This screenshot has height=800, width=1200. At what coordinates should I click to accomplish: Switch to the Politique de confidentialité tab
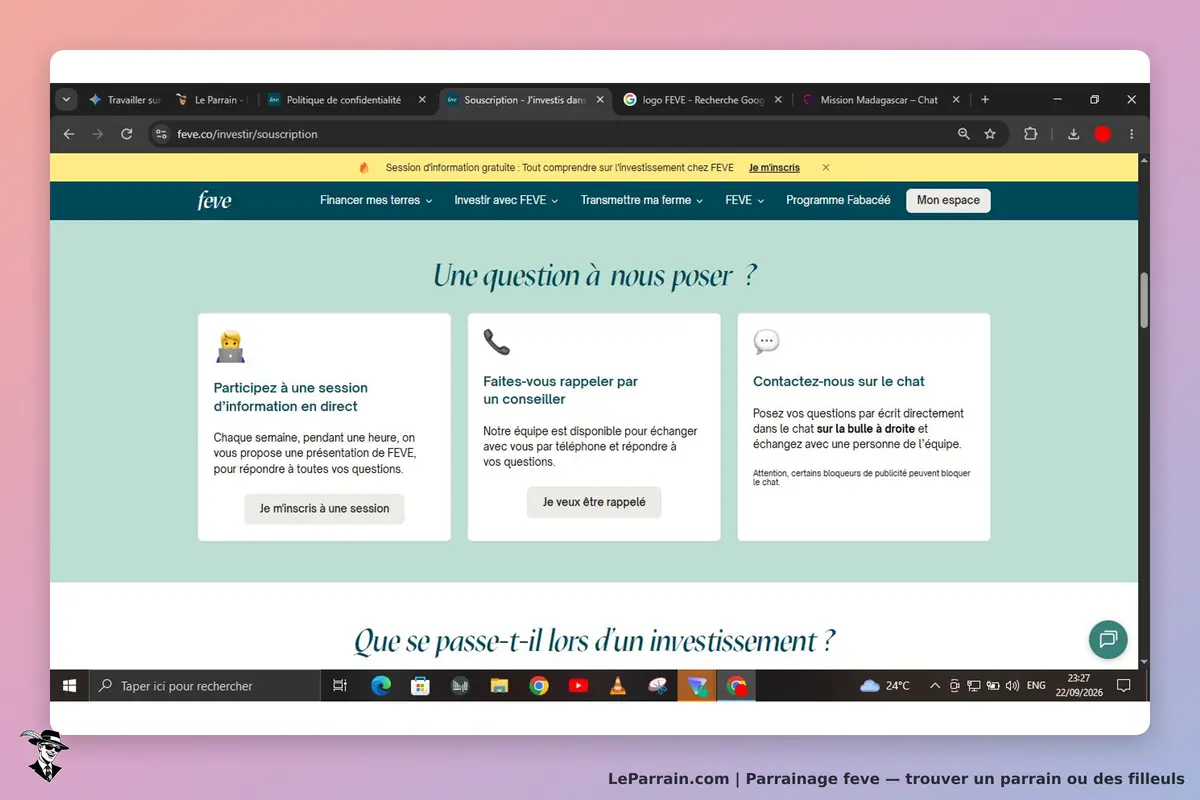tap(346, 100)
